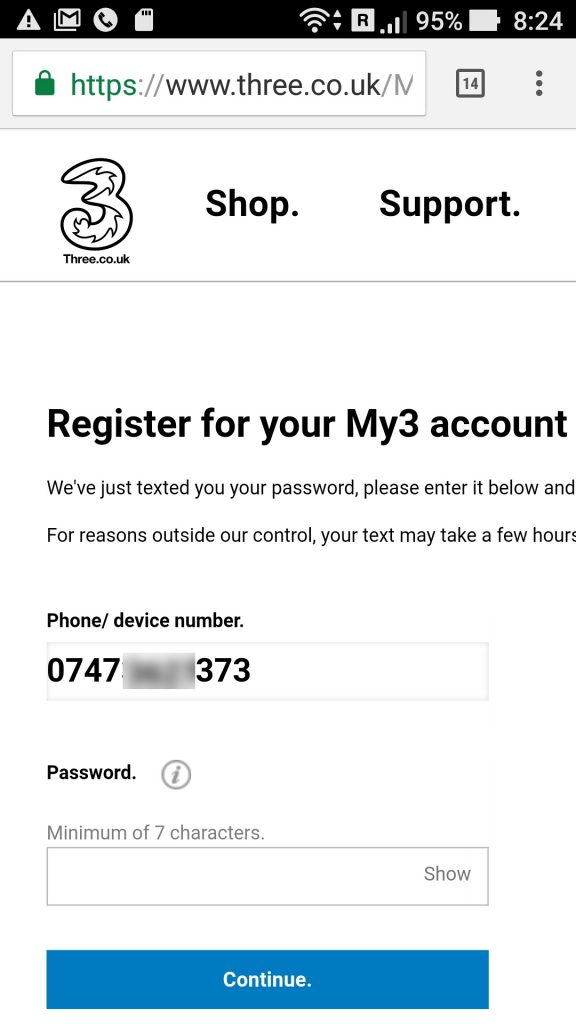Tap the Three.co.uk logo
Screen dimensions: 576x1024
tap(96, 210)
